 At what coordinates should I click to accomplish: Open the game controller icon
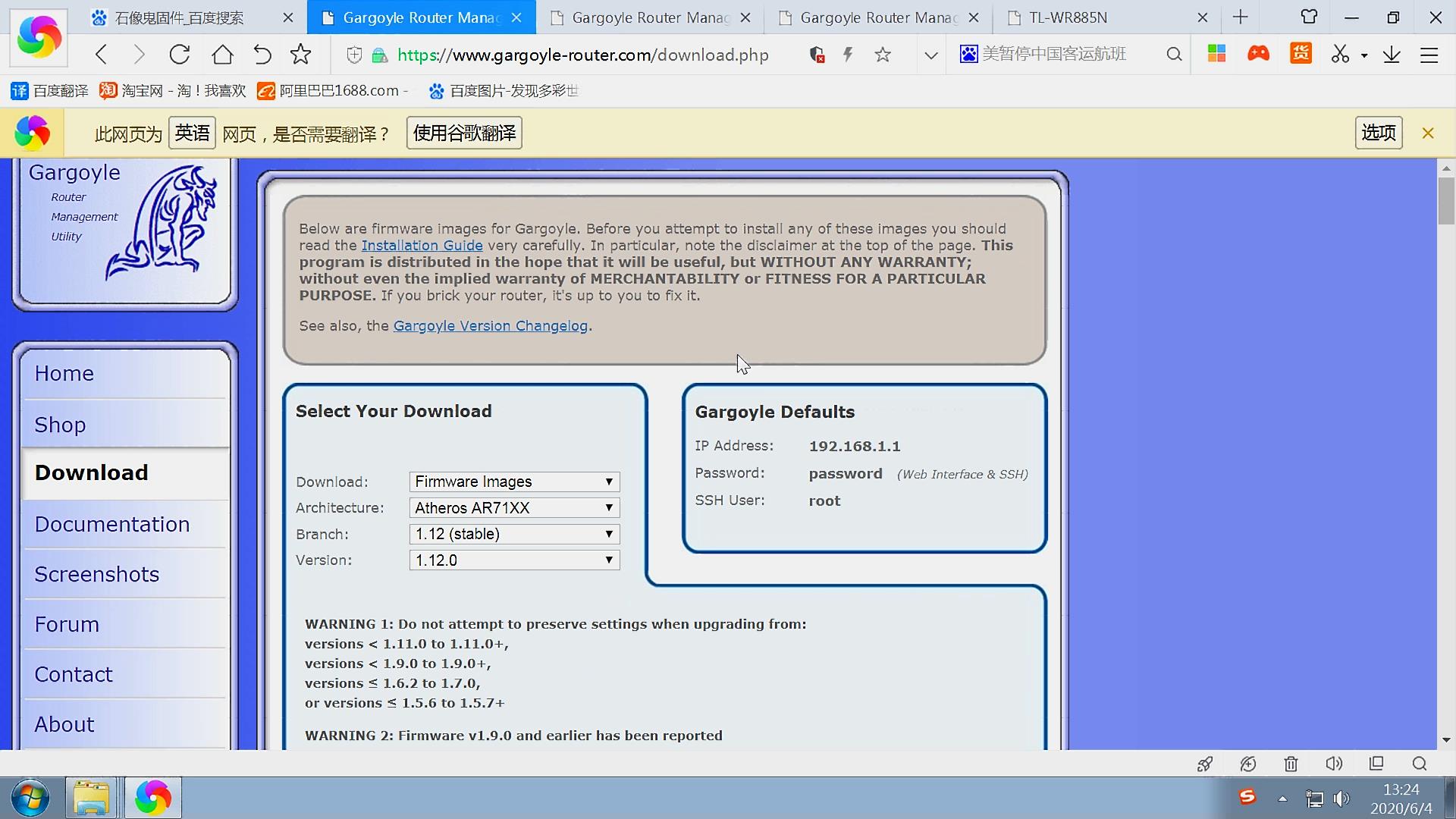[1258, 54]
